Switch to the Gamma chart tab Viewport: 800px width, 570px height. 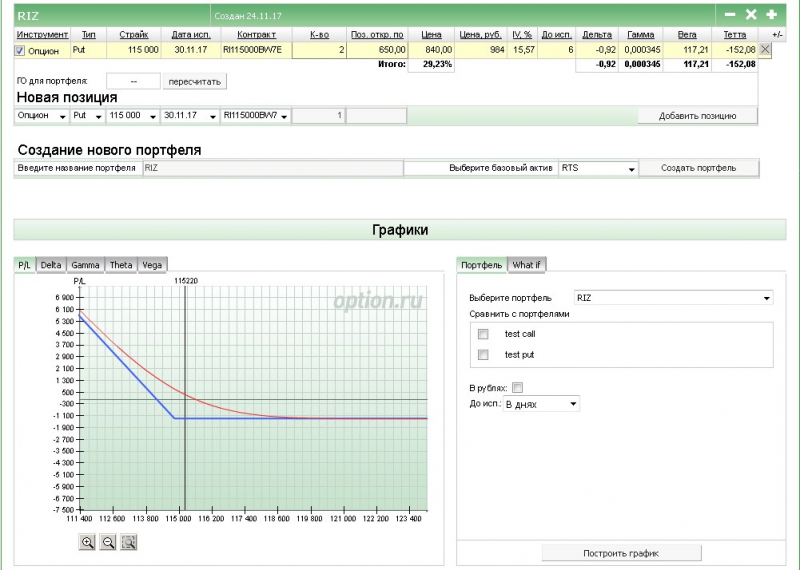85,265
